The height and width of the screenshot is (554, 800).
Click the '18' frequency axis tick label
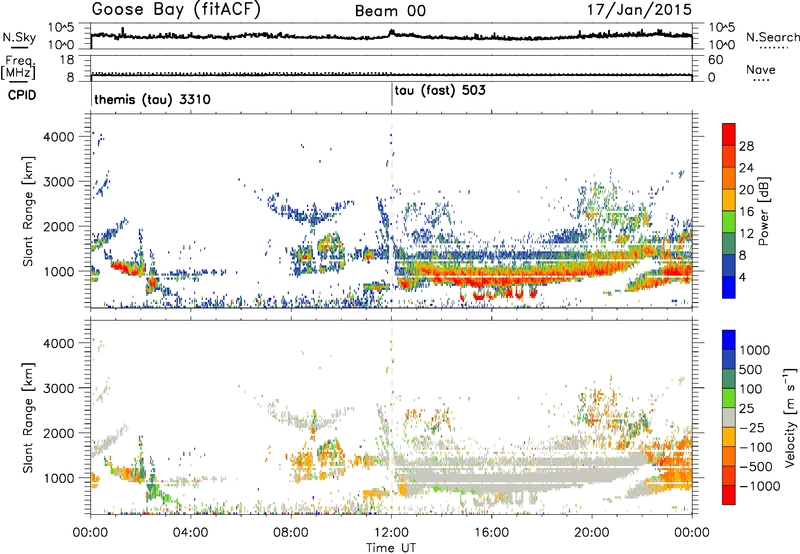coord(67,60)
